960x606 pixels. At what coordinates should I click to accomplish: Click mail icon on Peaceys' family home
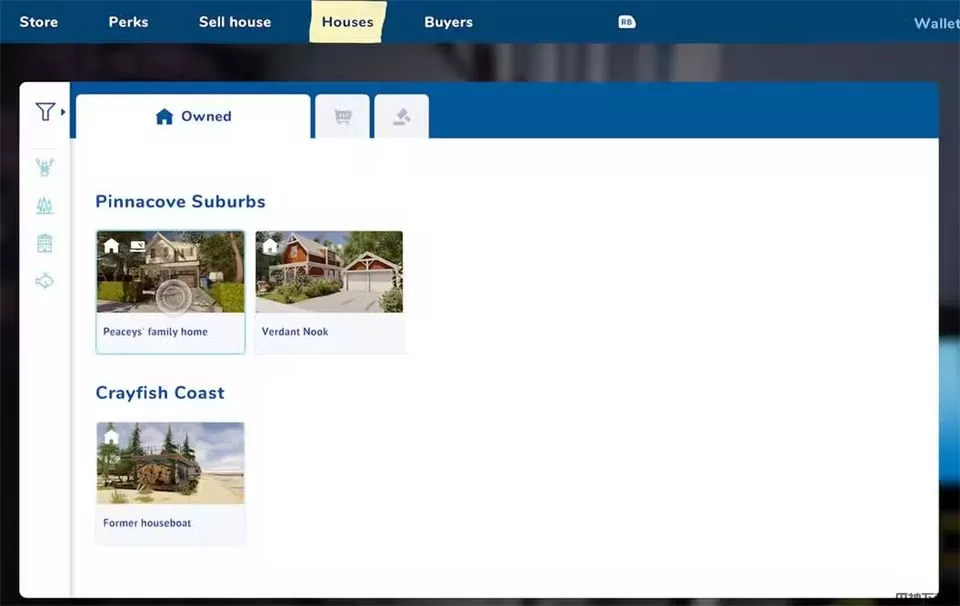point(138,245)
